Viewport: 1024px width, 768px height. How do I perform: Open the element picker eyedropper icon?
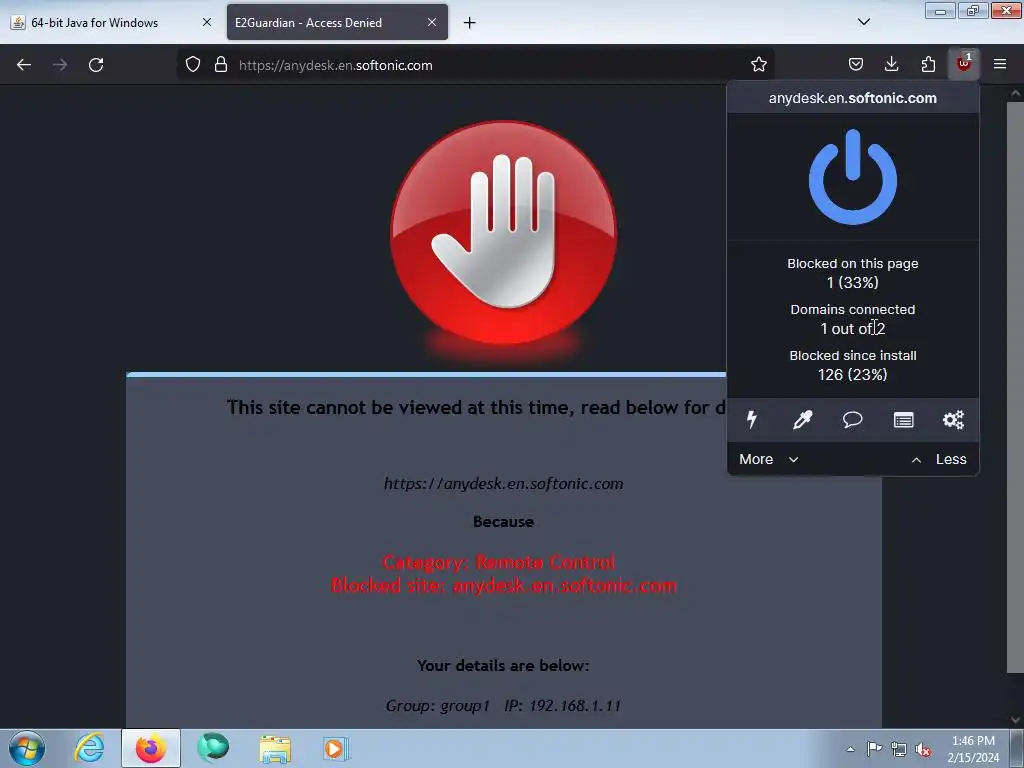point(802,419)
